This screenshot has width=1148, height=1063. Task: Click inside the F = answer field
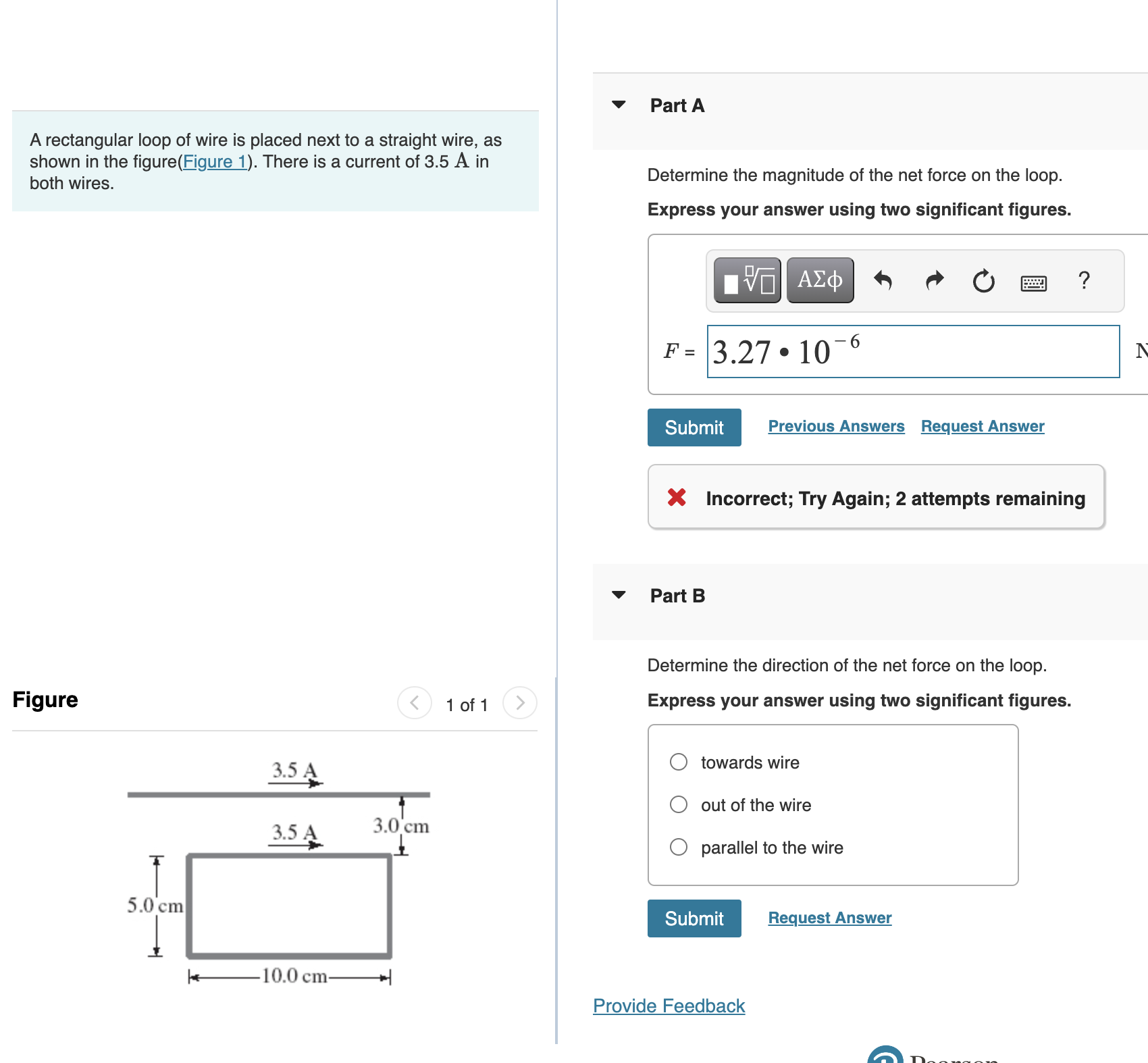[912, 351]
